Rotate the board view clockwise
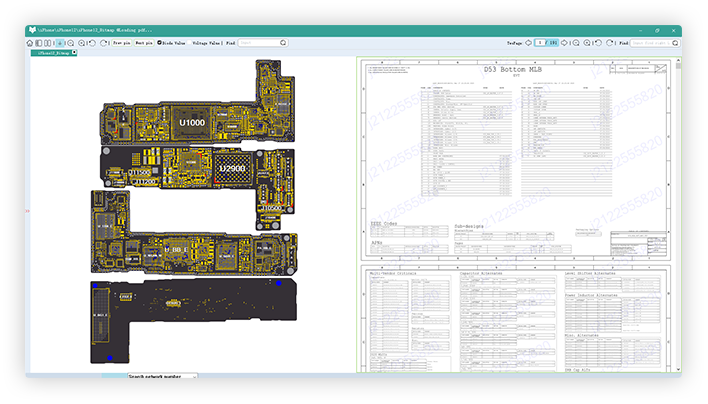Viewport: 708px width, 404px height. (x=103, y=43)
